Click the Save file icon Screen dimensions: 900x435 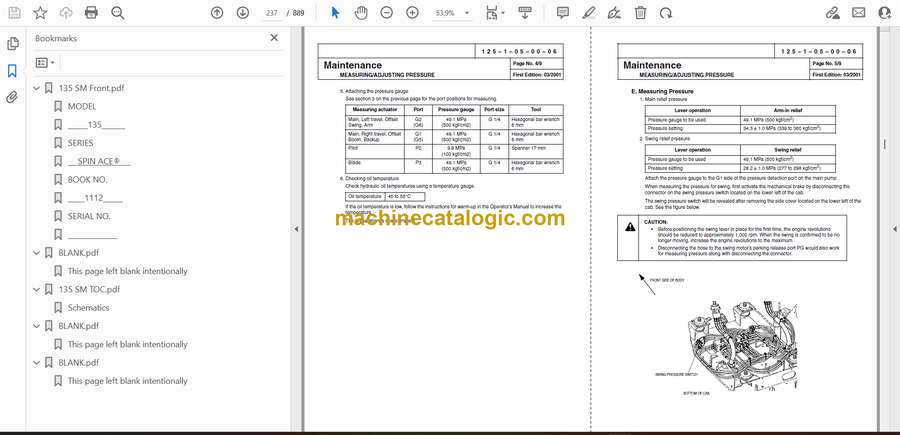click(x=14, y=13)
